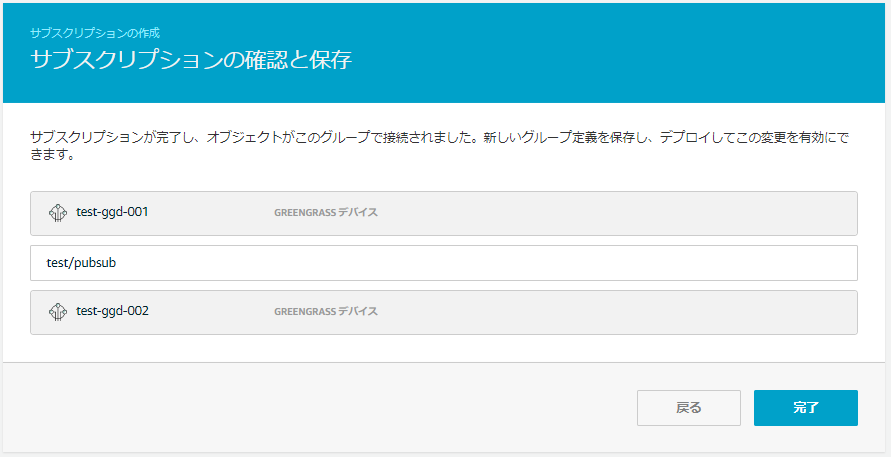
Task: Select the test-ggd-002 device name
Action: [x=112, y=311]
